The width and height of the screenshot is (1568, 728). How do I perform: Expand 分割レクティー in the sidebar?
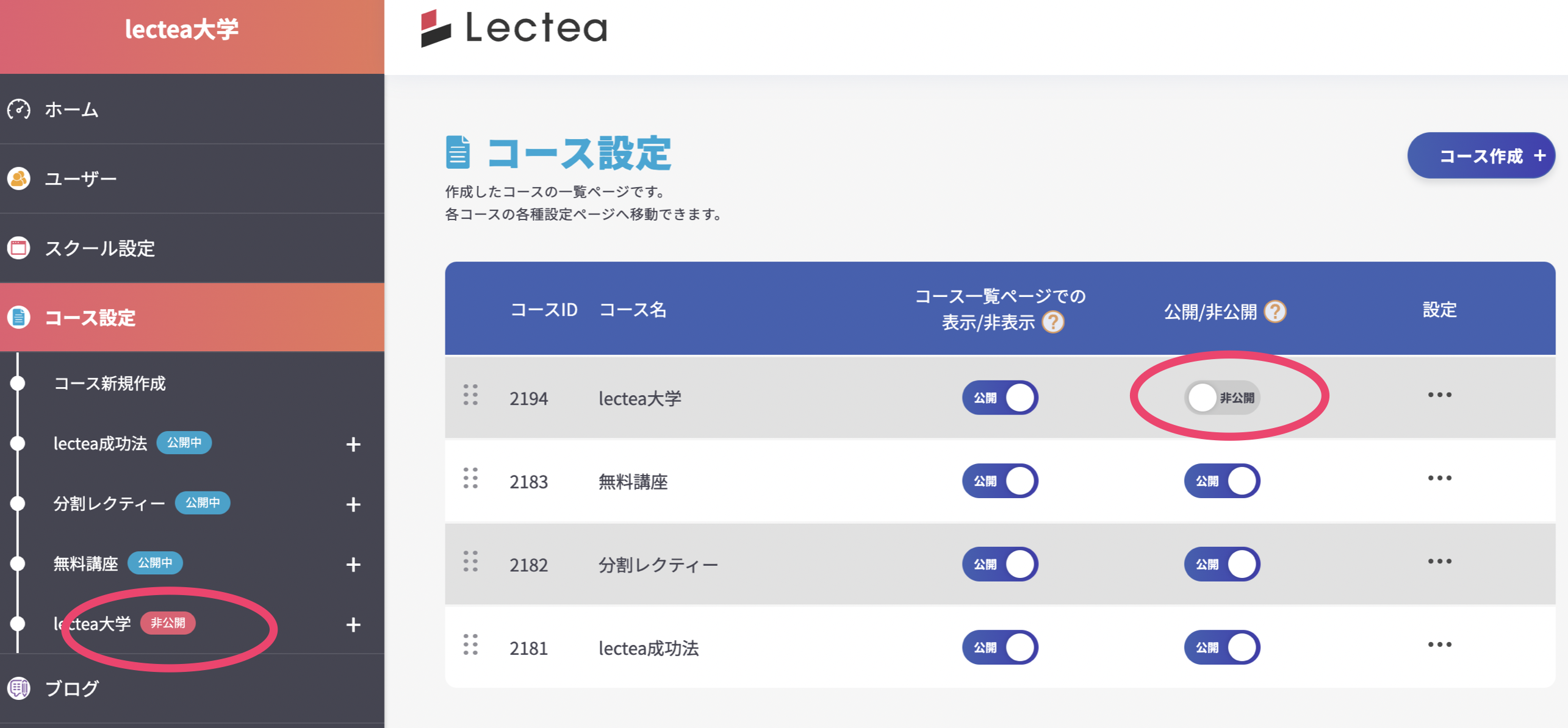click(353, 504)
